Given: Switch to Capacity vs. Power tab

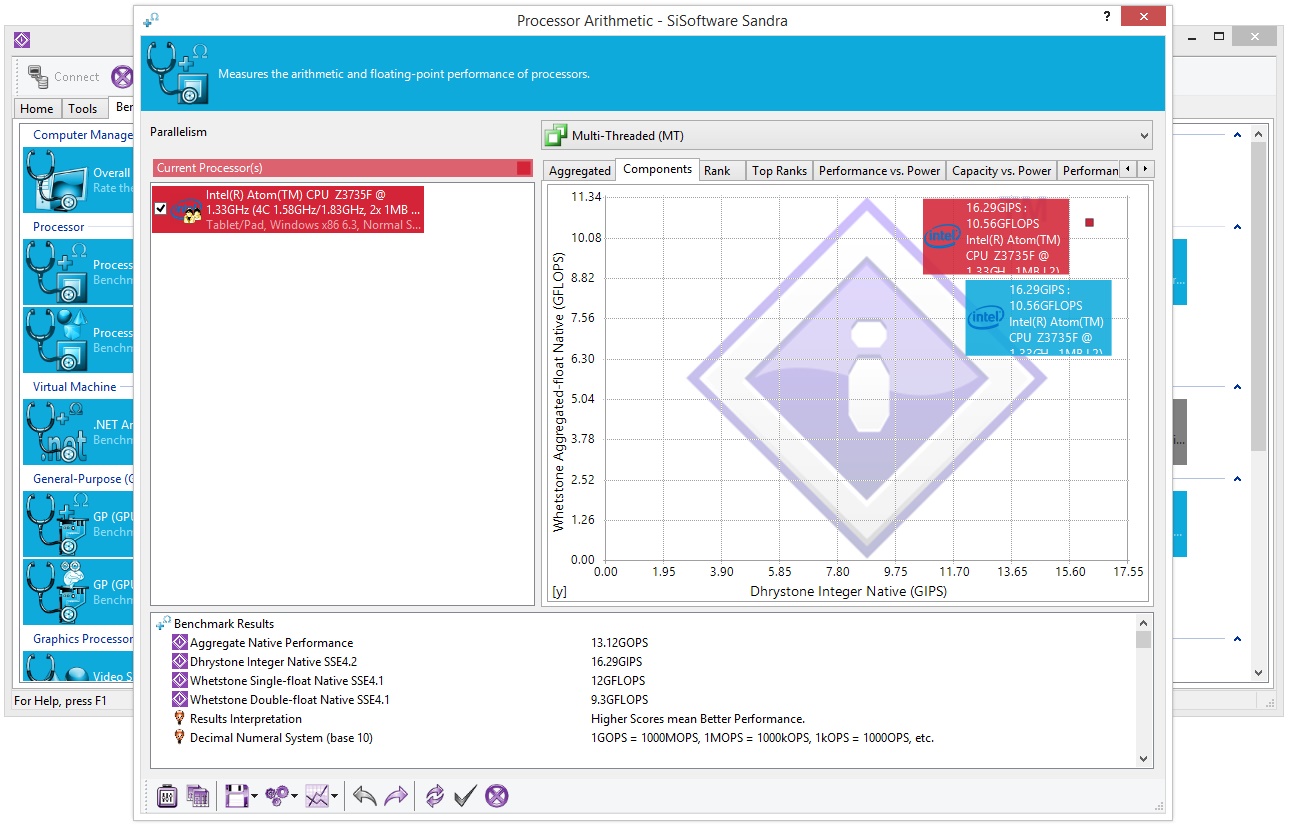Looking at the screenshot, I should (x=1001, y=170).
